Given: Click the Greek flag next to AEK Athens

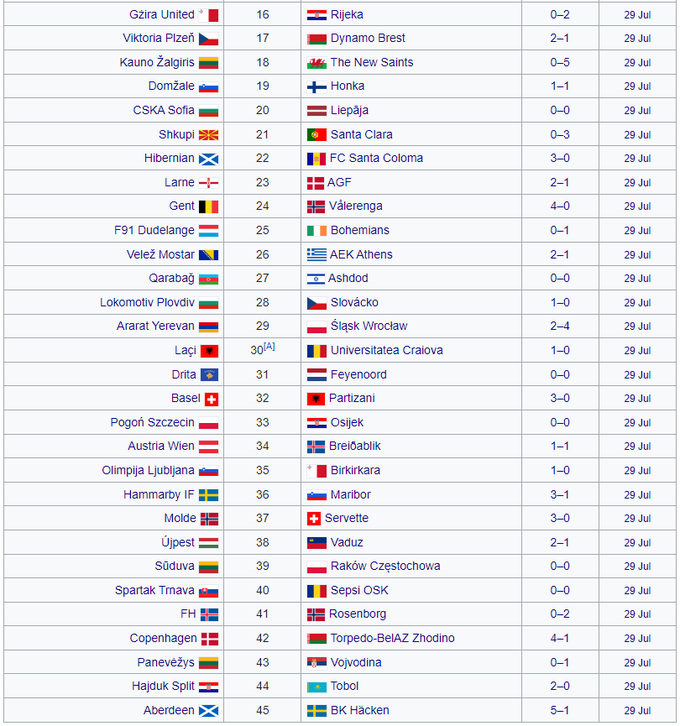Looking at the screenshot, I should (x=316, y=254).
